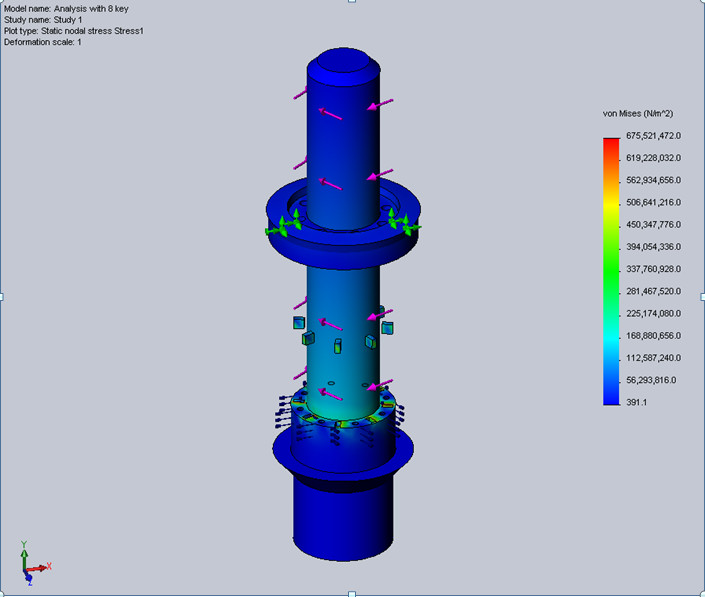The width and height of the screenshot is (705, 597).
Task: Click the minimum value 391.1
Action: [636, 402]
